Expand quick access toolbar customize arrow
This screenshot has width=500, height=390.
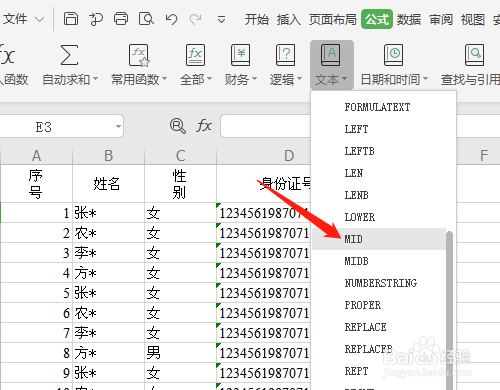tap(221, 20)
